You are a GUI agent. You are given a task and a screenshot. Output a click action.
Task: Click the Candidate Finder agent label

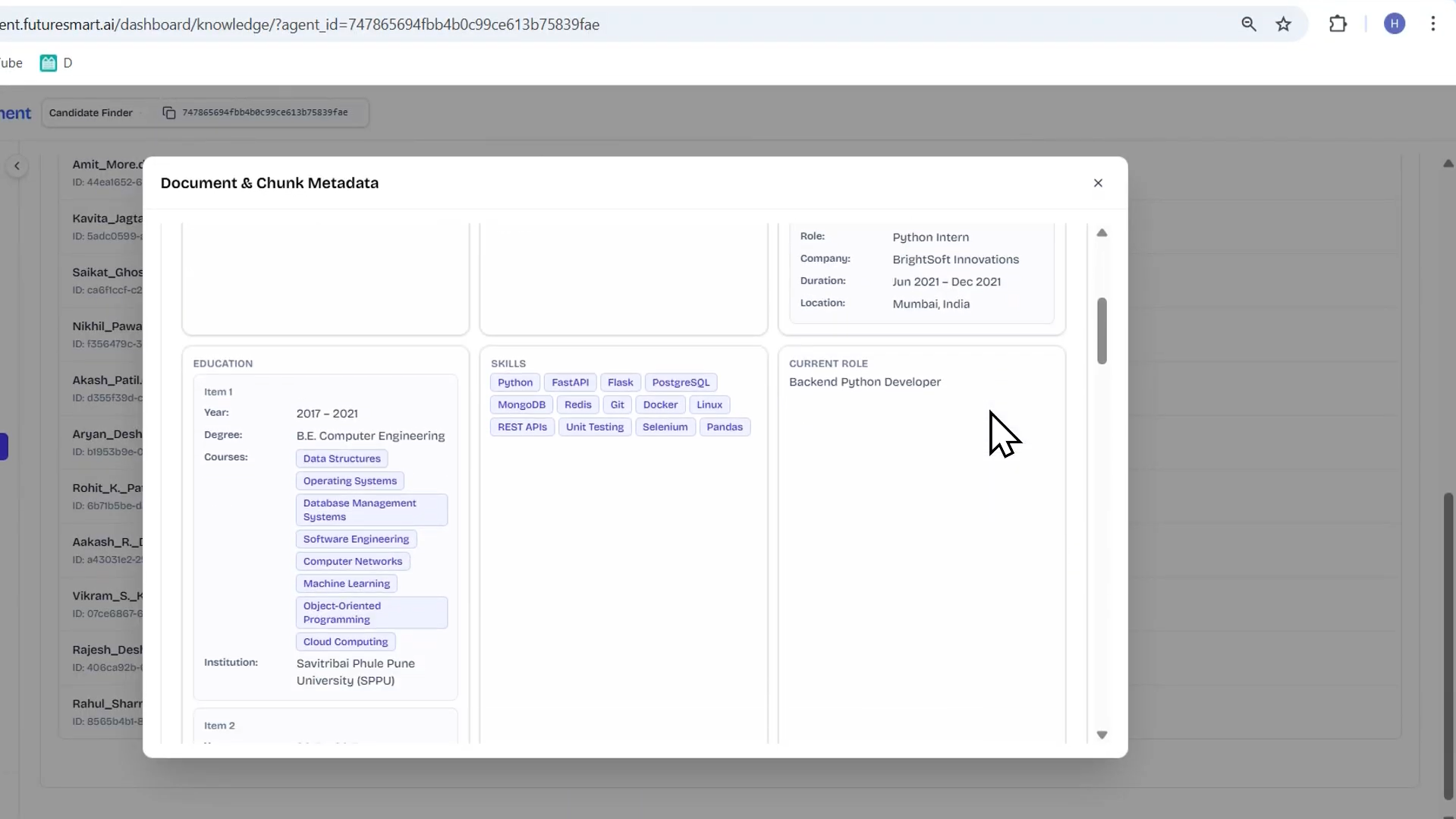(90, 112)
